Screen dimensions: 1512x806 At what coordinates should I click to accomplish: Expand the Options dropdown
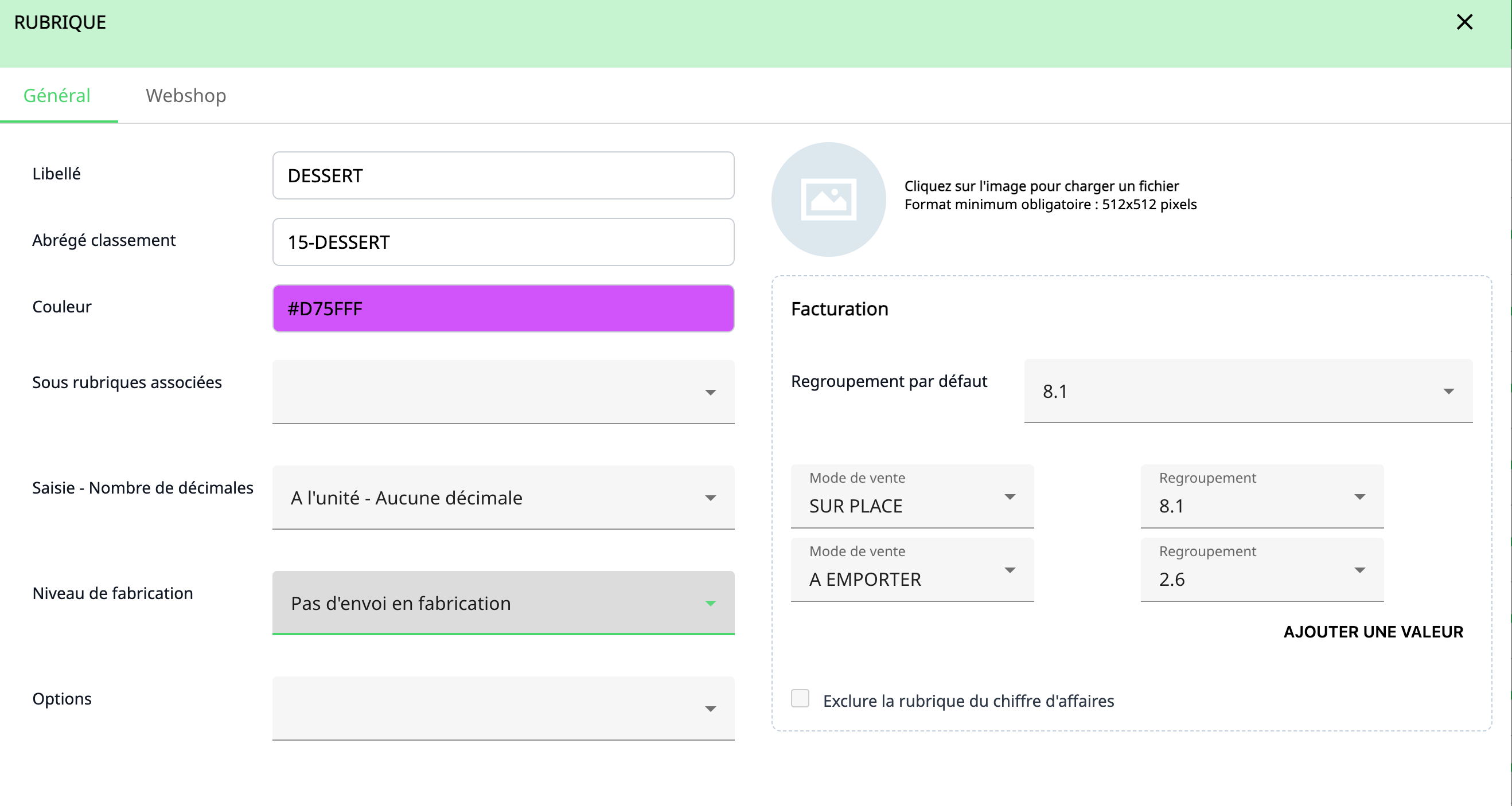[503, 709]
